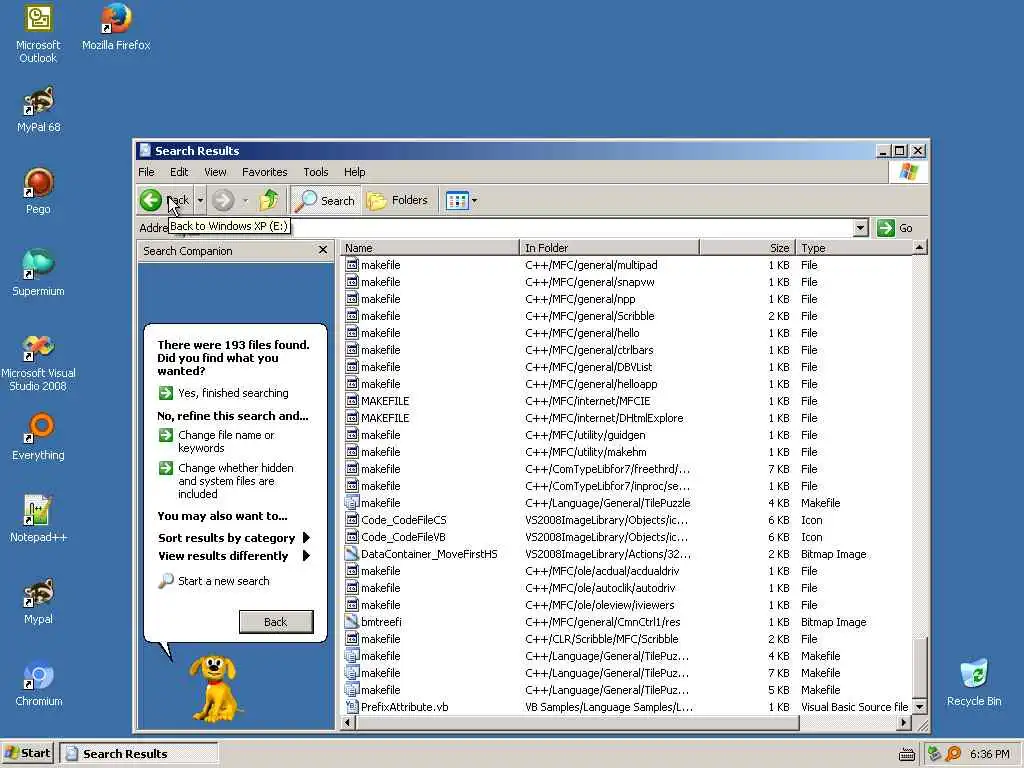Screen dimensions: 1024x768
Task: Open the Views icon dropdown
Action: (x=462, y=200)
